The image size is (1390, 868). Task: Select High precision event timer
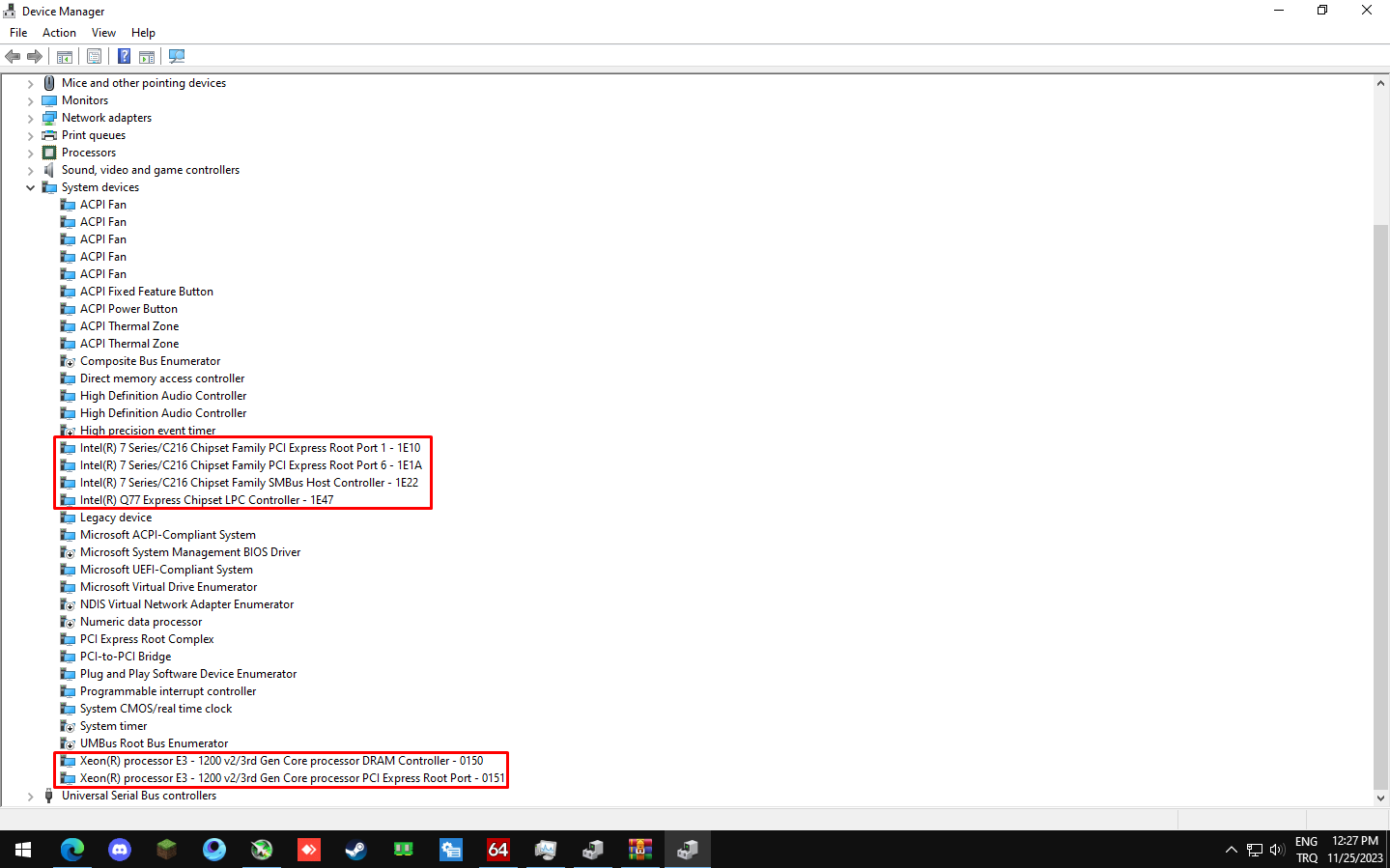click(148, 431)
